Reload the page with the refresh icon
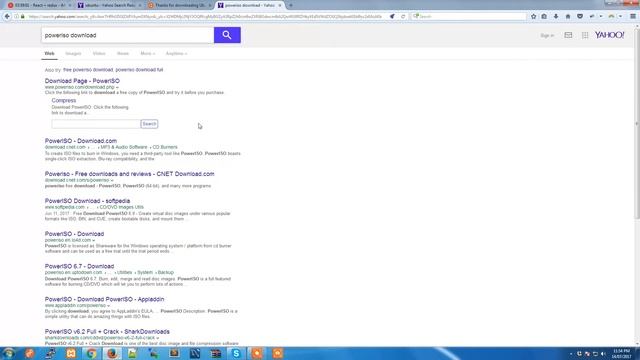 (x=403, y=16)
